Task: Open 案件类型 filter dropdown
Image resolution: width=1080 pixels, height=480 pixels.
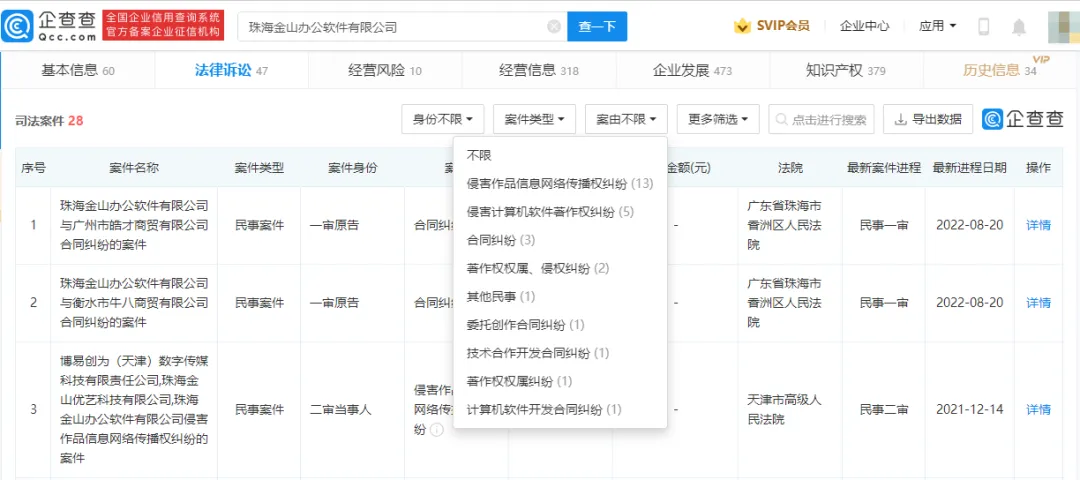Action: [x=534, y=119]
